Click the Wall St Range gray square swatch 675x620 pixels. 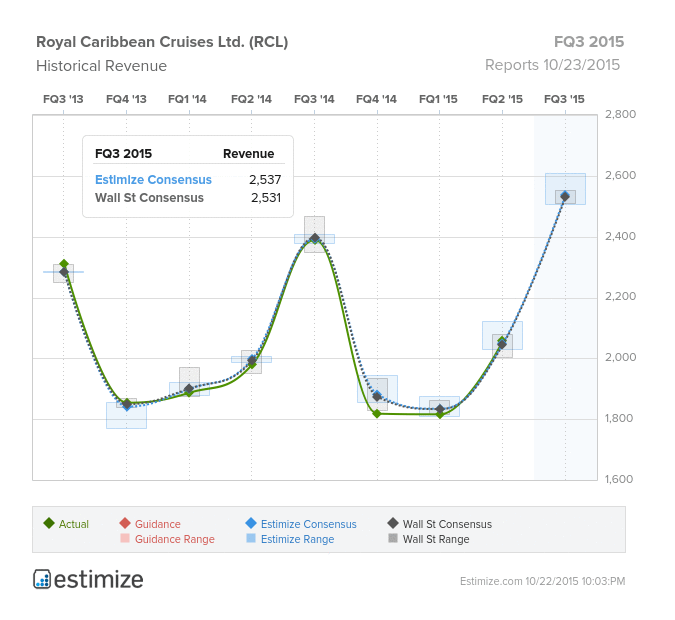coord(393,538)
